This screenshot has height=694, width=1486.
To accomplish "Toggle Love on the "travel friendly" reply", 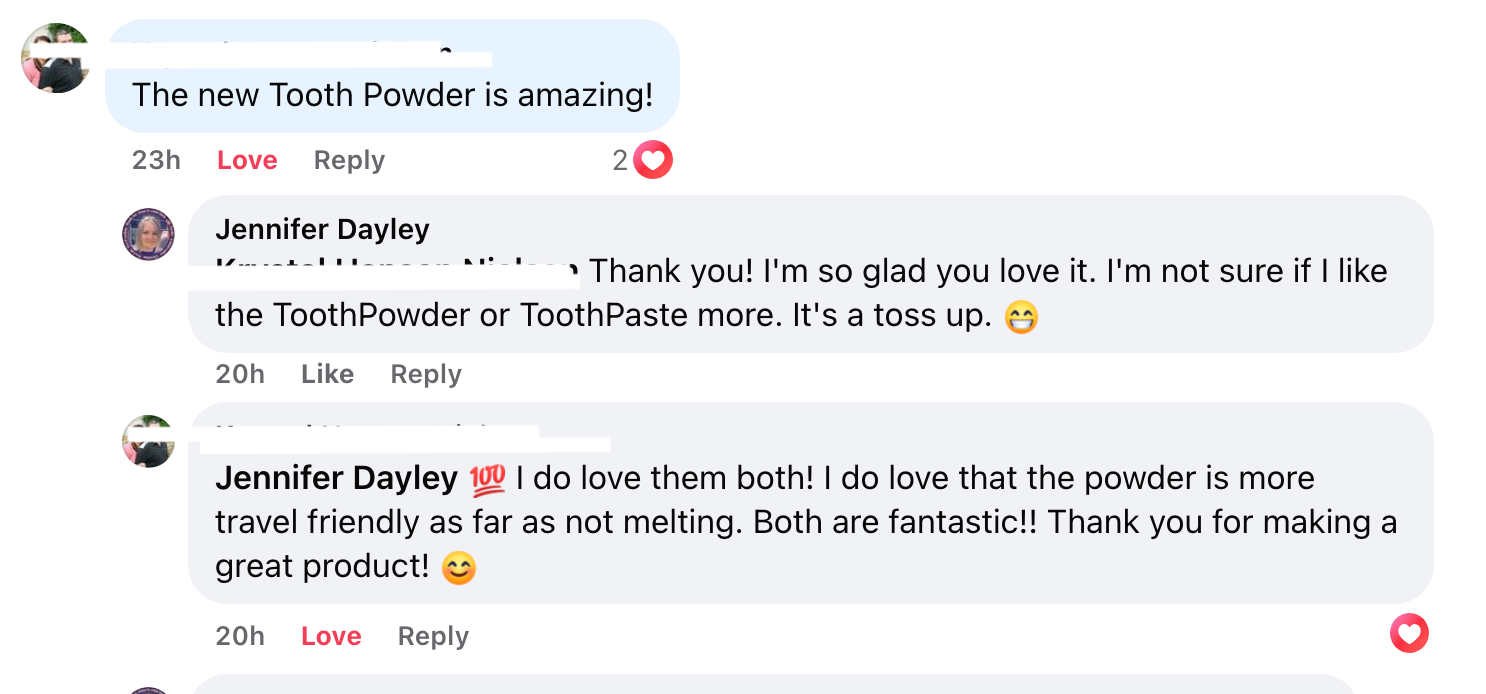I will click(331, 636).
